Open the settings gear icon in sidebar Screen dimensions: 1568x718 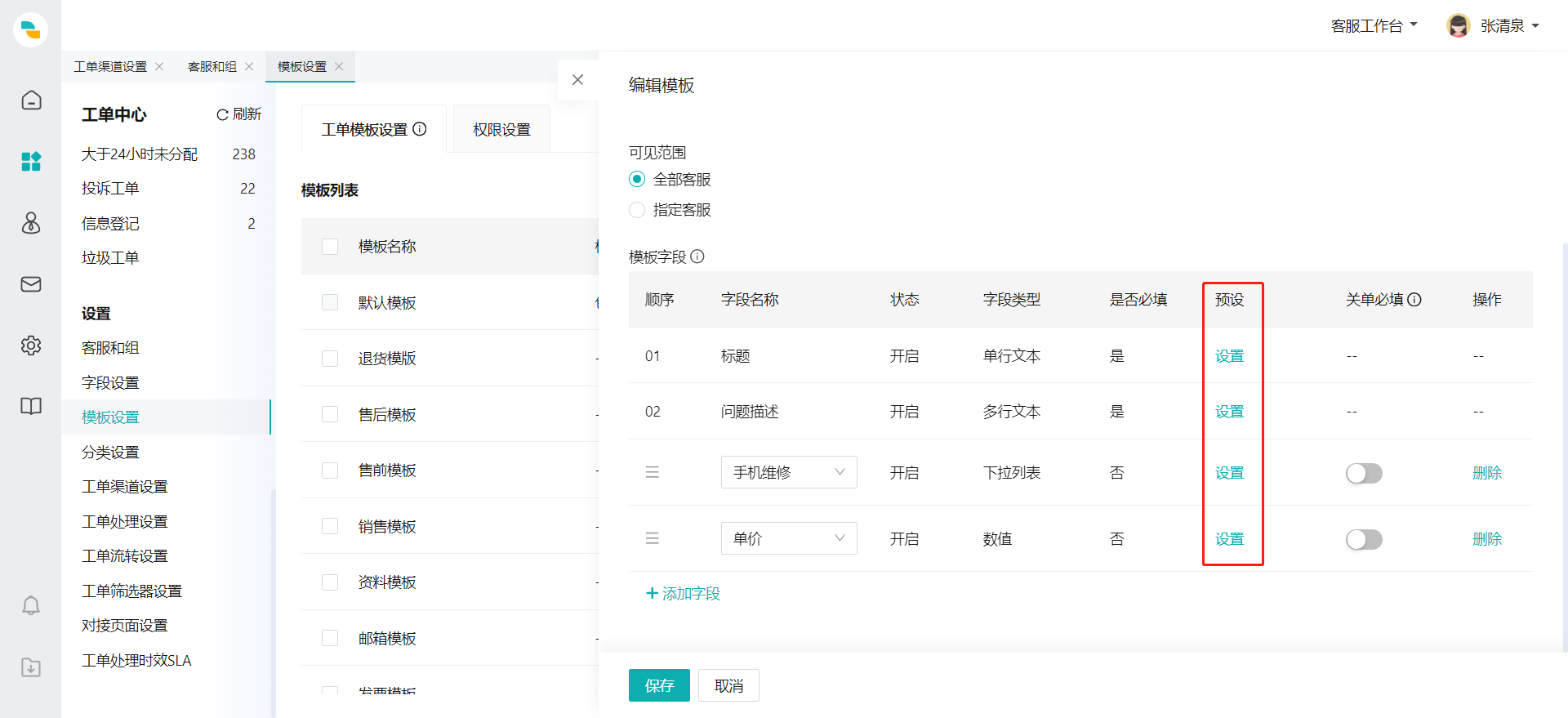[31, 345]
